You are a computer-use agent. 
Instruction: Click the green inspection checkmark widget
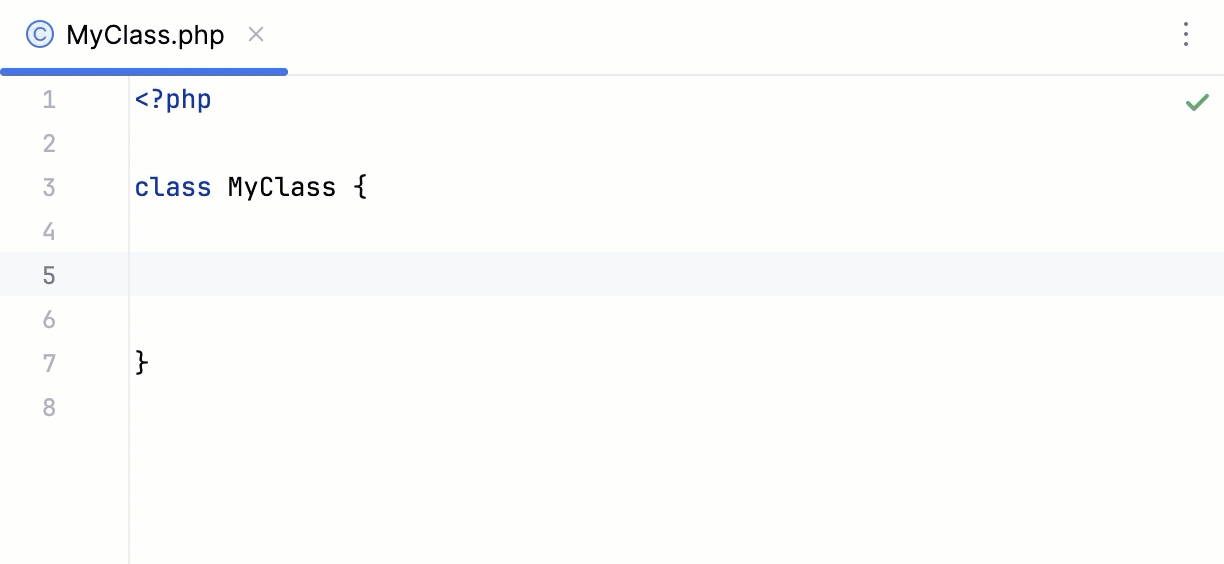(1197, 102)
